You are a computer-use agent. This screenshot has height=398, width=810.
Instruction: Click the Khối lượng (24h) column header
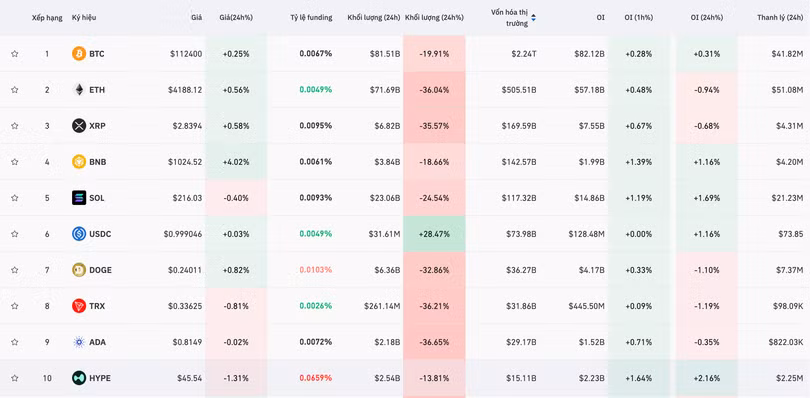374,17
